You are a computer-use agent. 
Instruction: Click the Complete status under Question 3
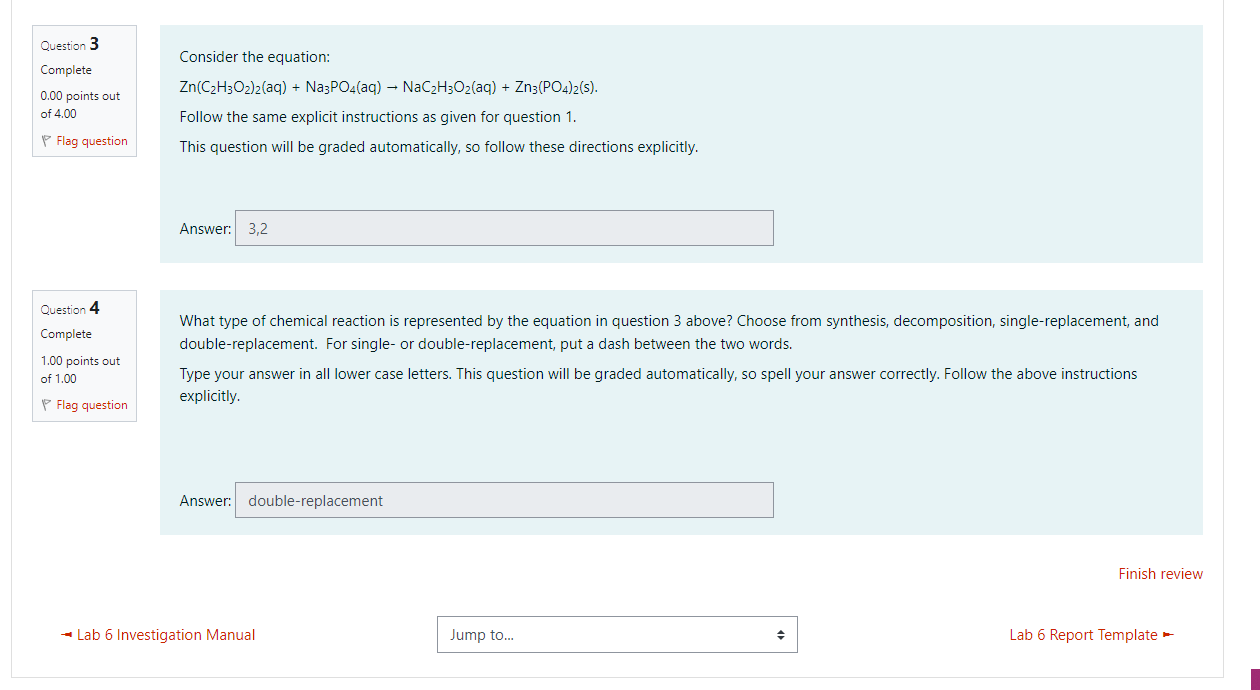coord(66,70)
